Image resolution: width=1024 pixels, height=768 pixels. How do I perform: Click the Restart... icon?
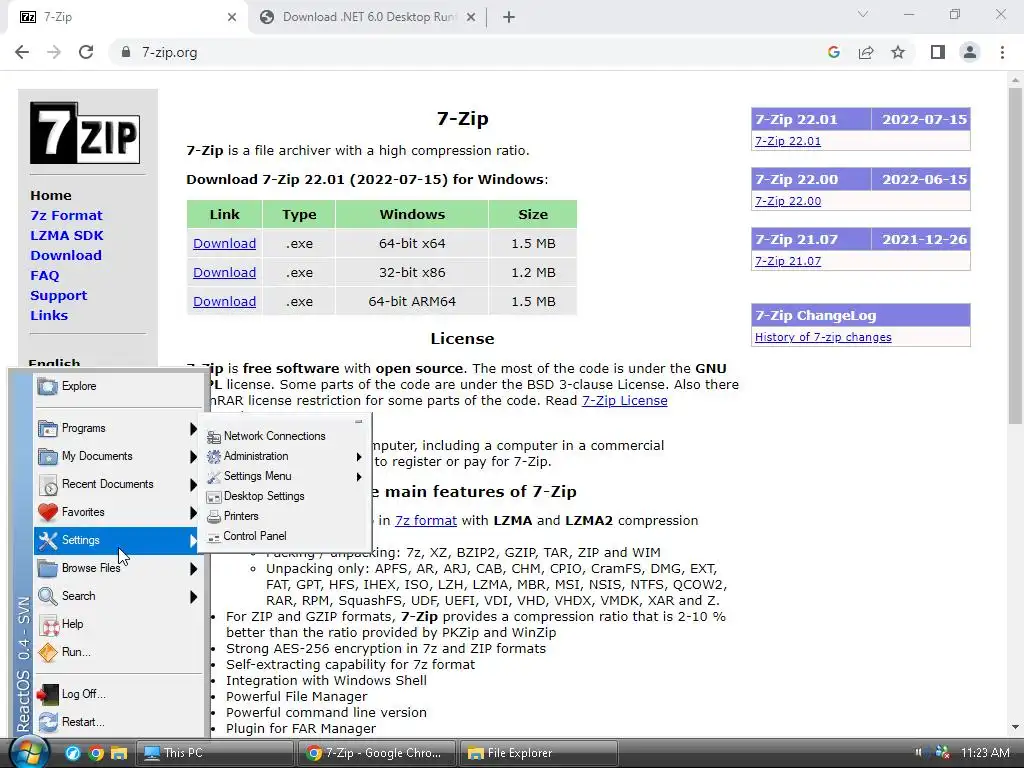tap(48, 722)
